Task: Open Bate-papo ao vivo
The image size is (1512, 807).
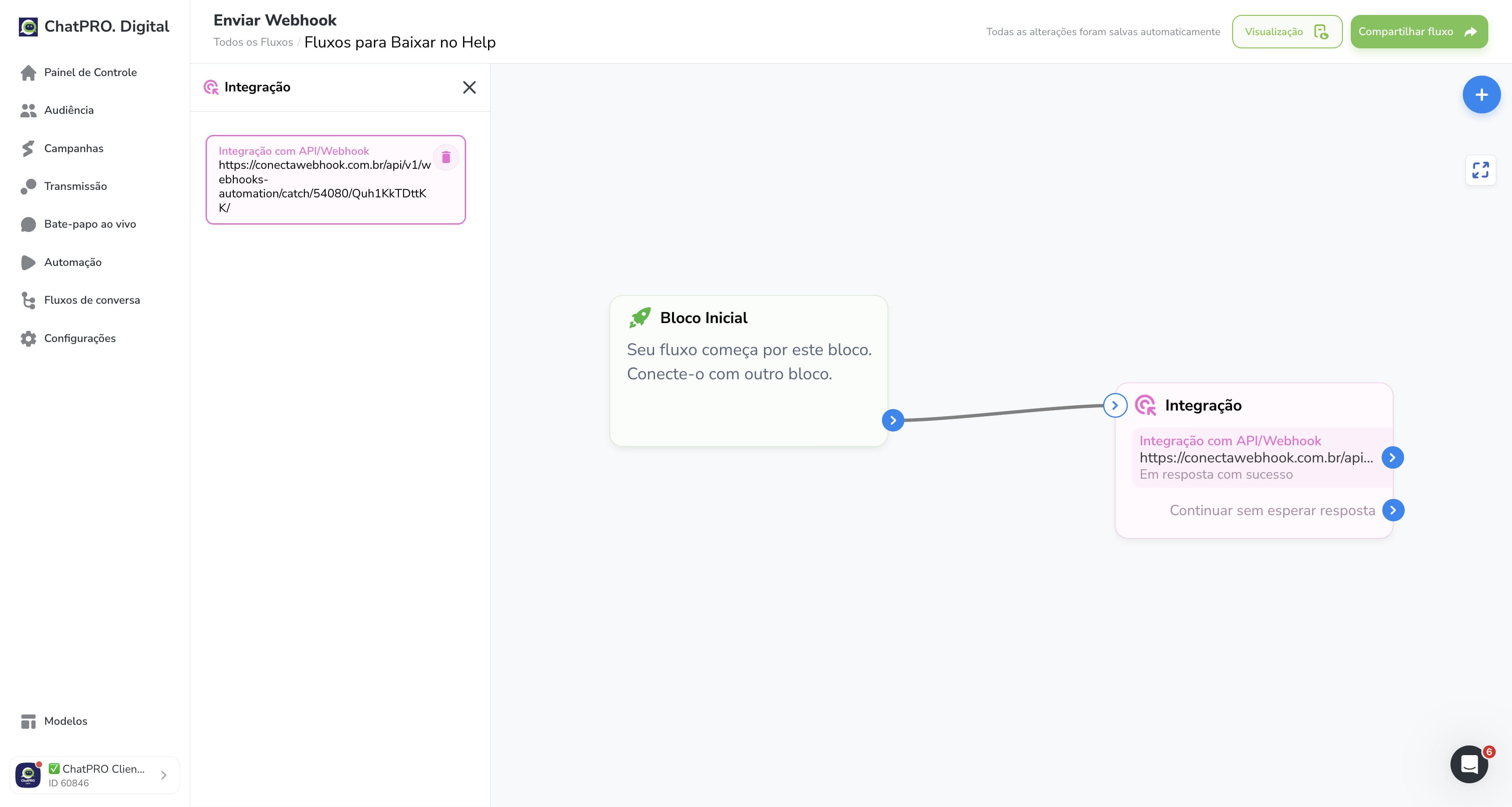Action: [90, 224]
